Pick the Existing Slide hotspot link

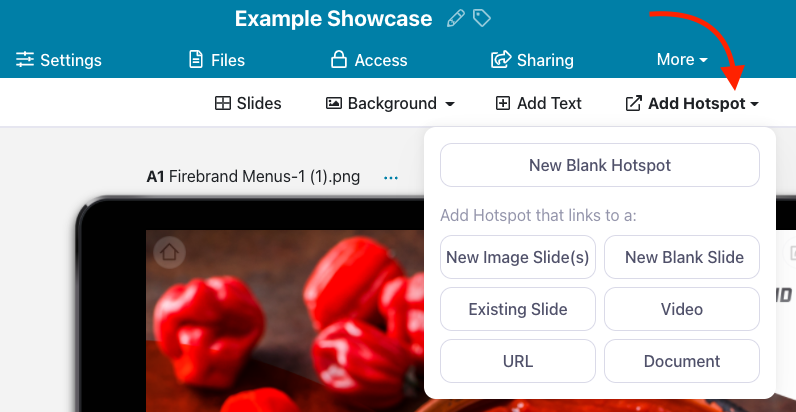[x=518, y=309]
